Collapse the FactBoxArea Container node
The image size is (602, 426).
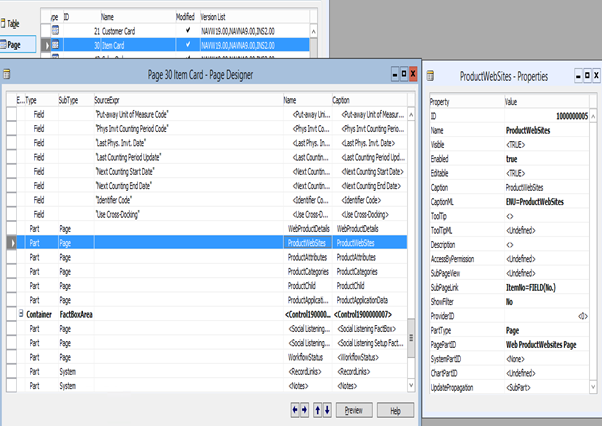[x=21, y=313]
